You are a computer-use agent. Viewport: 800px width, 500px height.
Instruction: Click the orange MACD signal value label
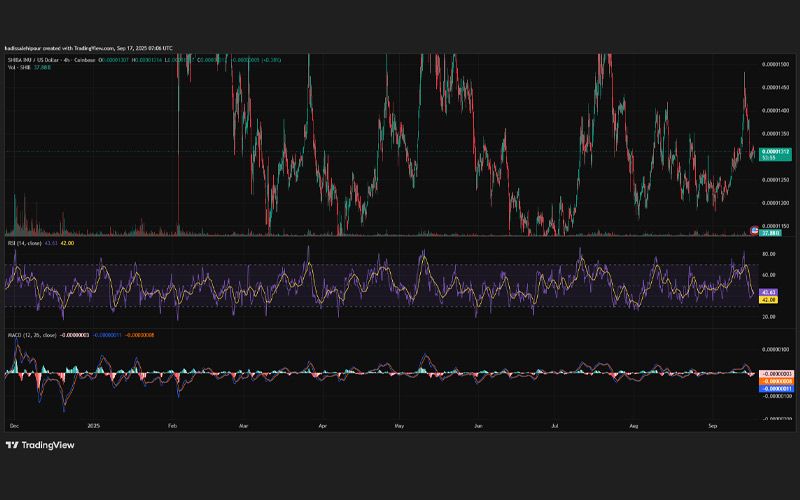click(x=776, y=381)
